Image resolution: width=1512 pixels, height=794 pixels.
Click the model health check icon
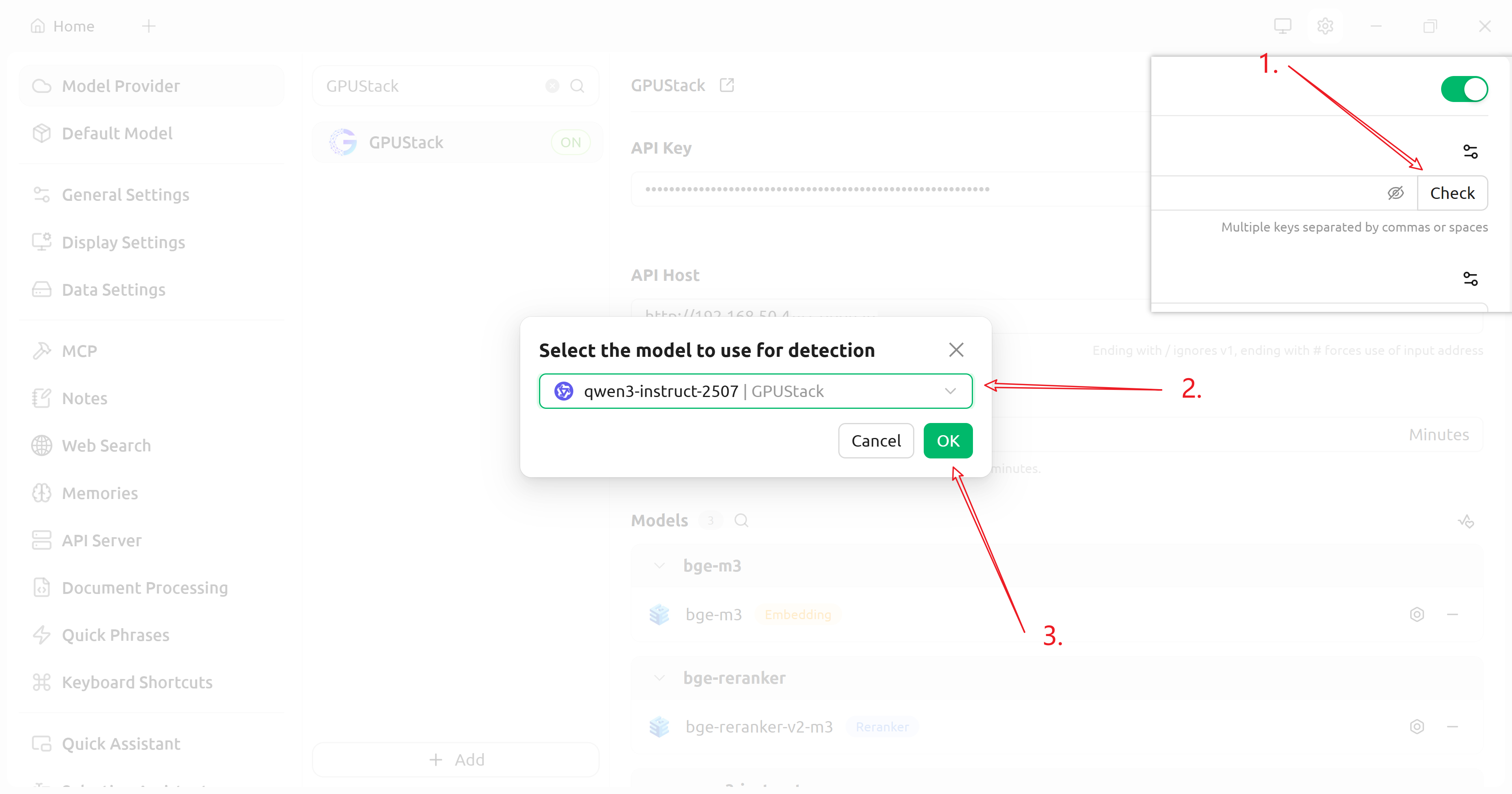click(x=1466, y=521)
